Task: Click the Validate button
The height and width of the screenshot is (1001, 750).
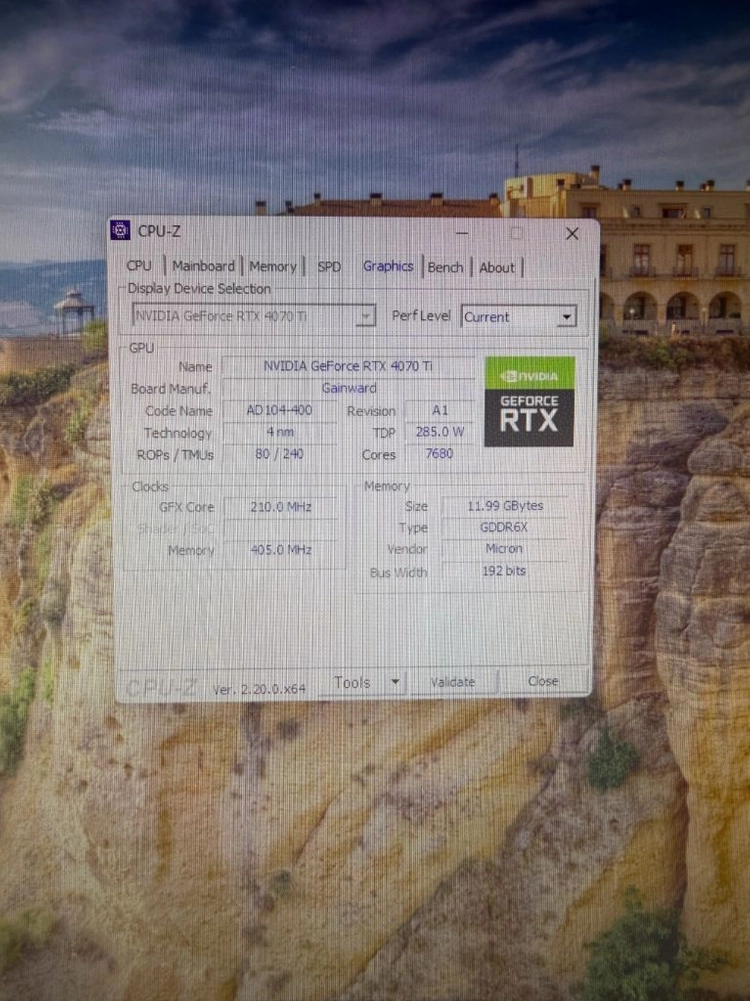Action: pos(453,682)
